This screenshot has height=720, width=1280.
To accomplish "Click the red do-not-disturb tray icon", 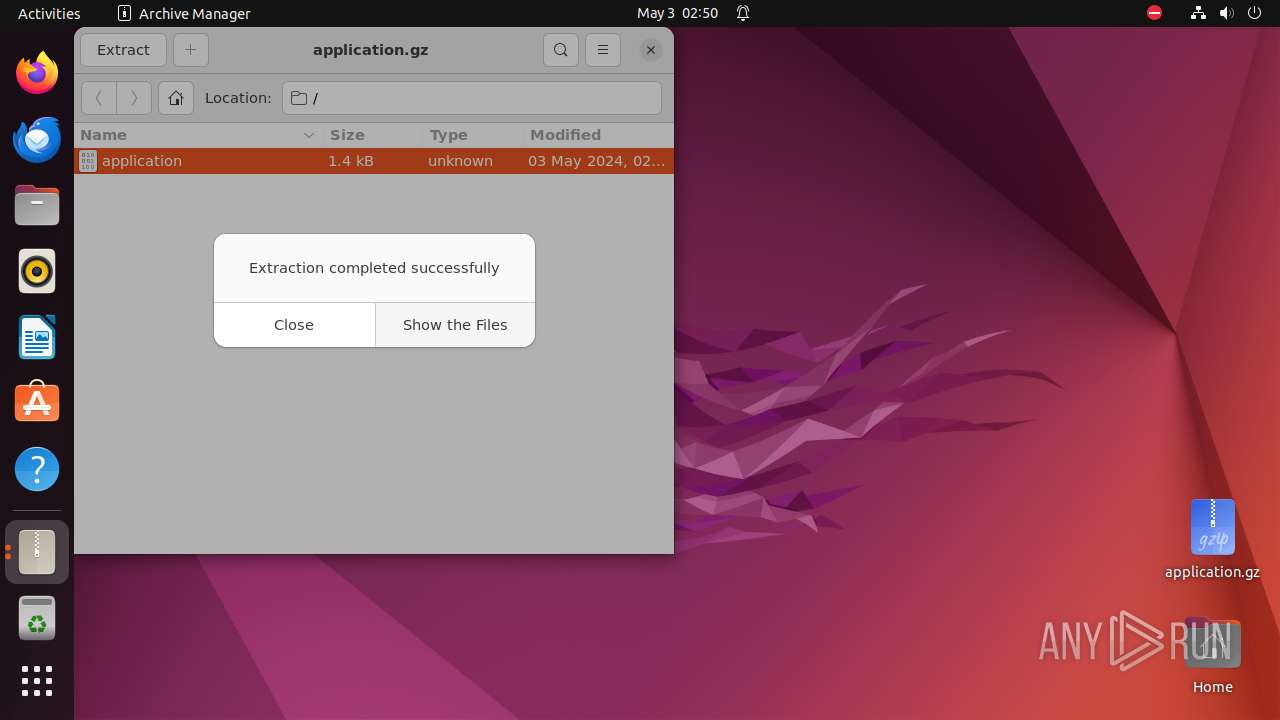I will coord(1154,13).
